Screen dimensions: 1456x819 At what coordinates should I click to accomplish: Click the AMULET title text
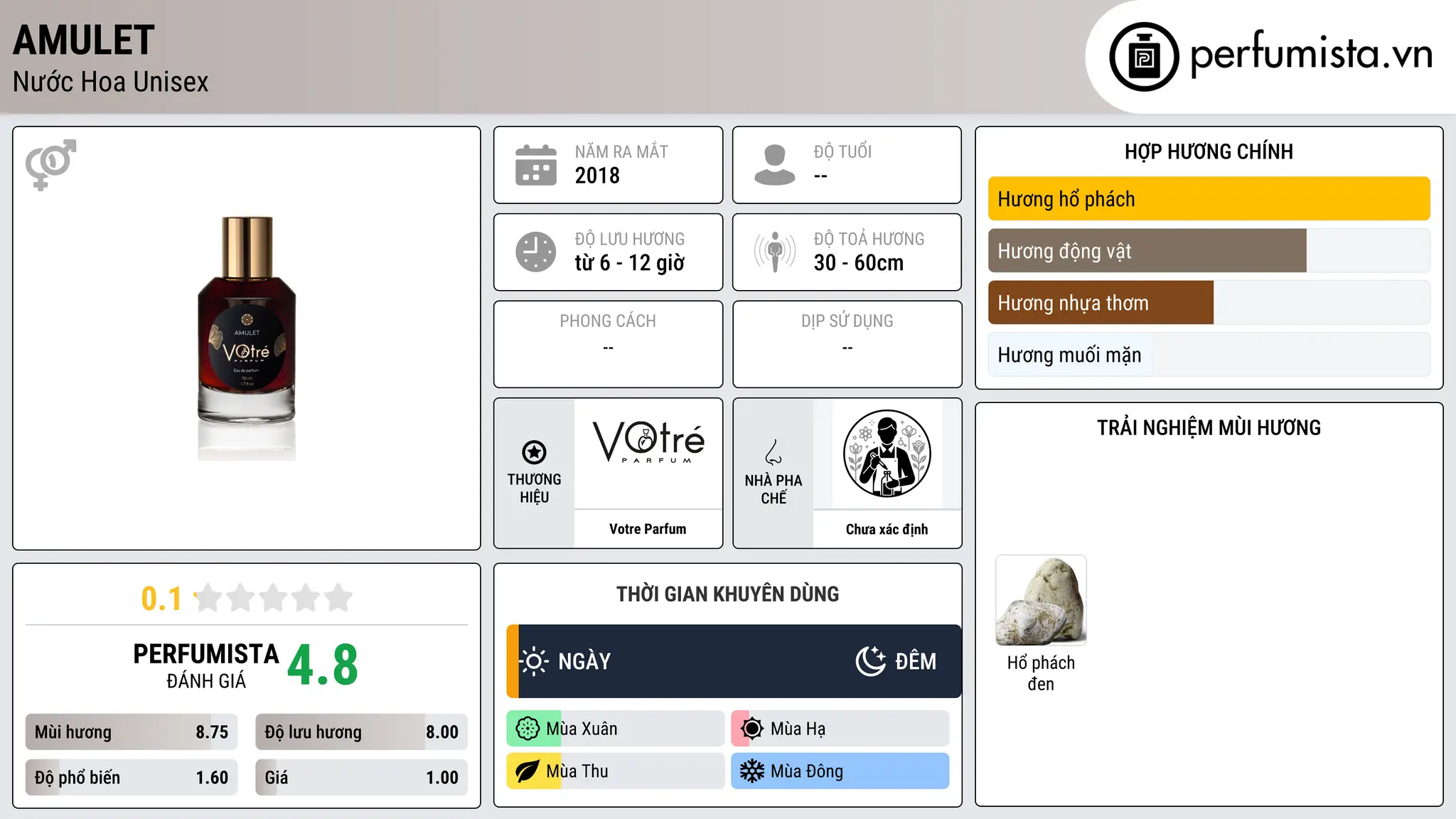tap(84, 41)
